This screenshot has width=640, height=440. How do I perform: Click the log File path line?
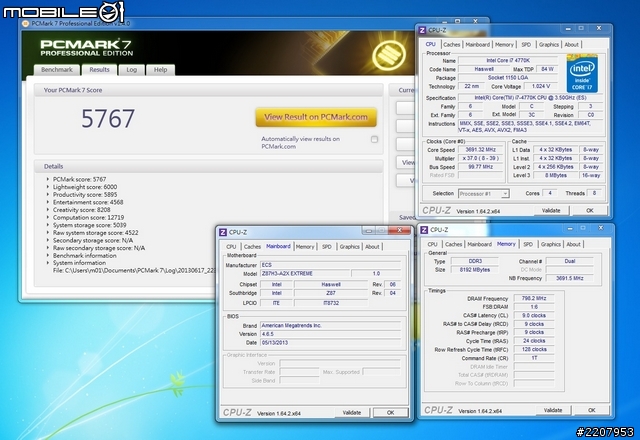click(x=134, y=271)
